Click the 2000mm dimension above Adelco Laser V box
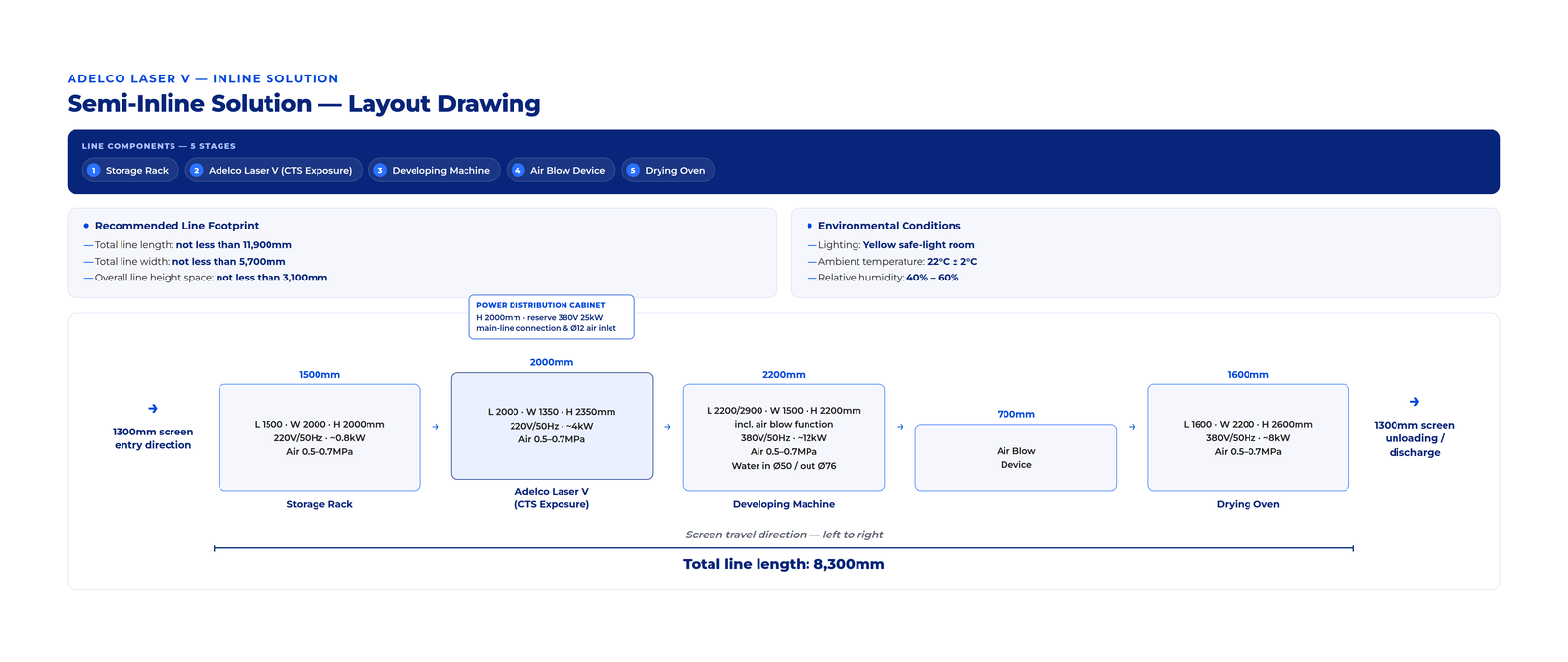1568x662 pixels. coord(552,362)
